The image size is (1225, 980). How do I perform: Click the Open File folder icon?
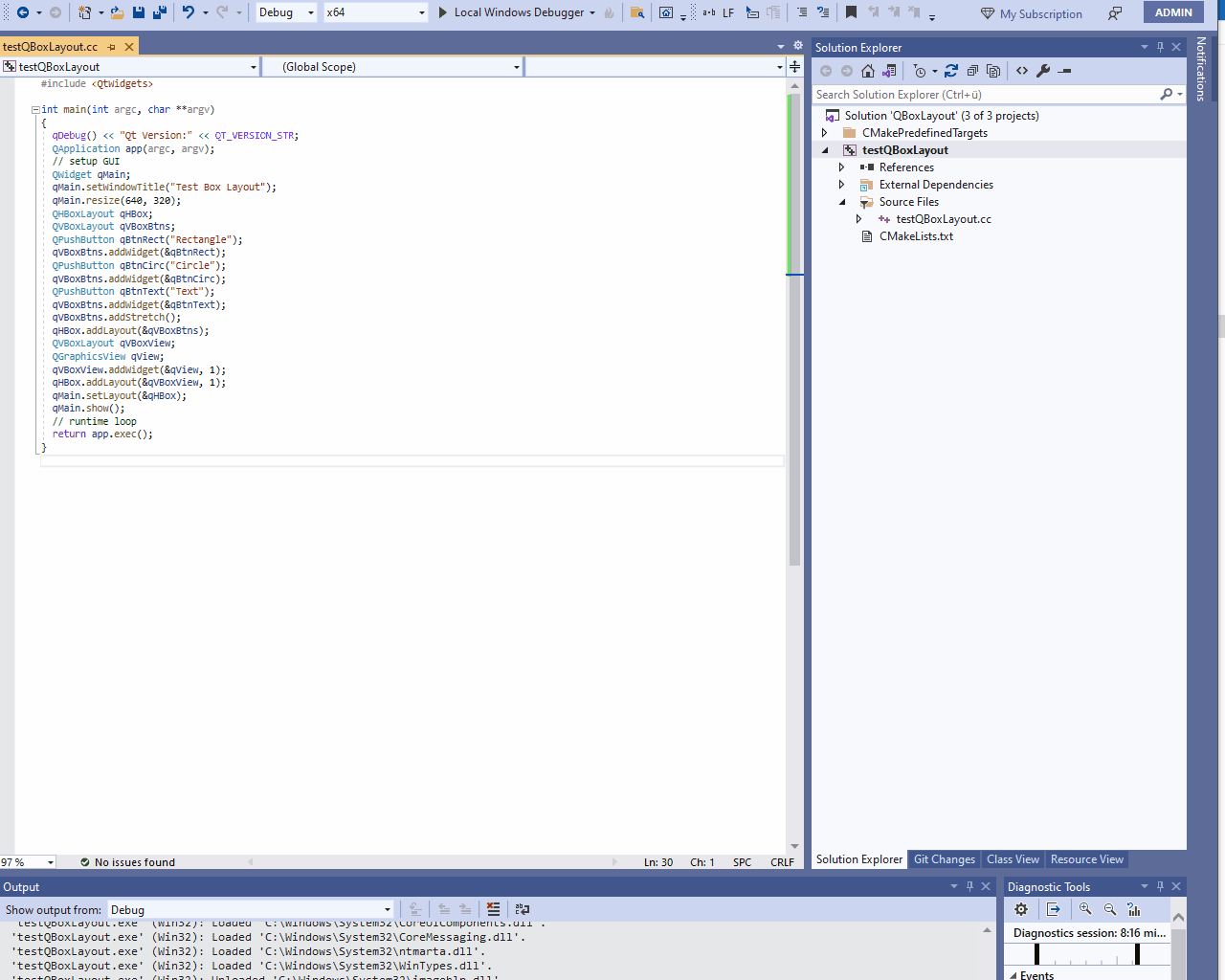pos(117,12)
